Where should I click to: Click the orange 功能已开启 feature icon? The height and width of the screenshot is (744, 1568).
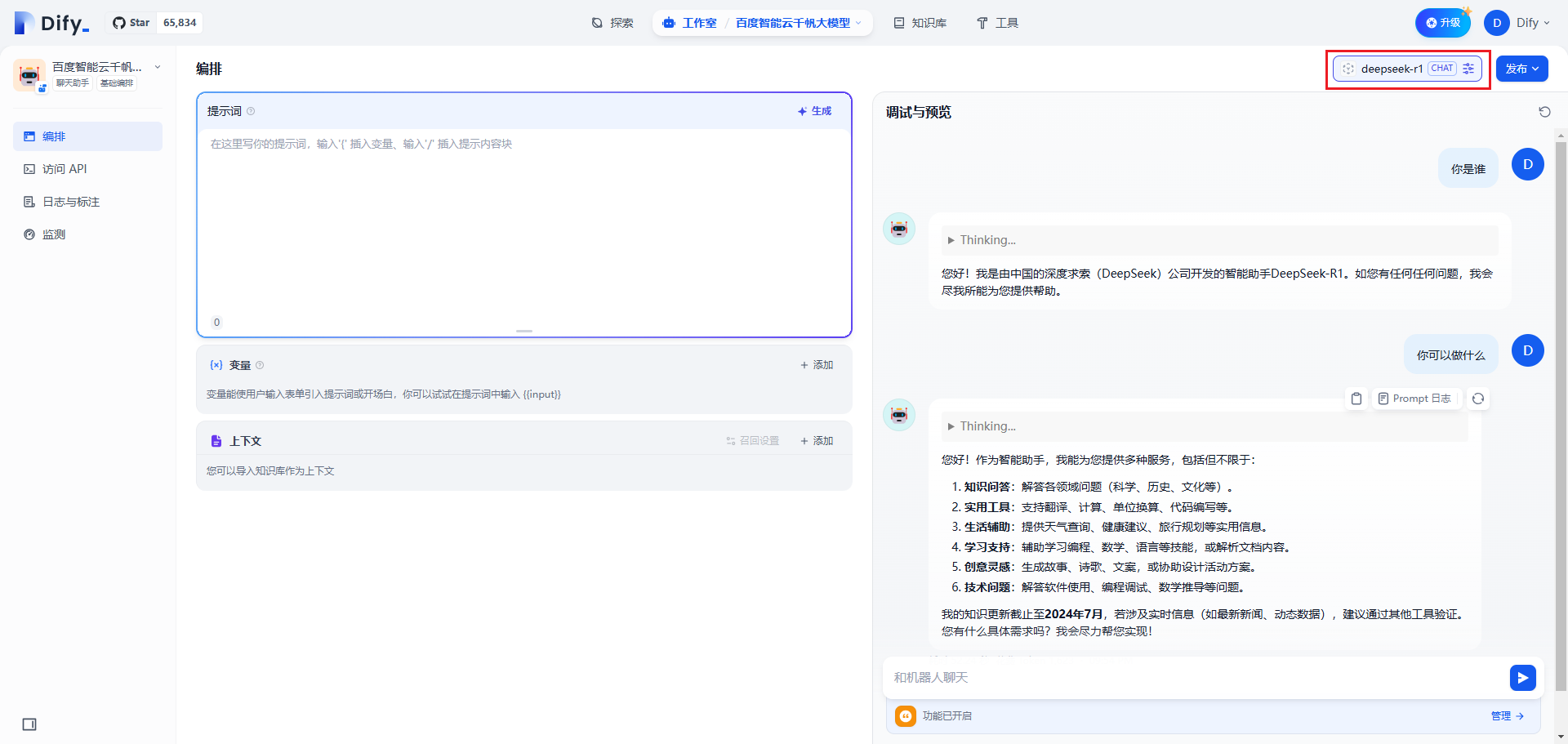pos(906,716)
